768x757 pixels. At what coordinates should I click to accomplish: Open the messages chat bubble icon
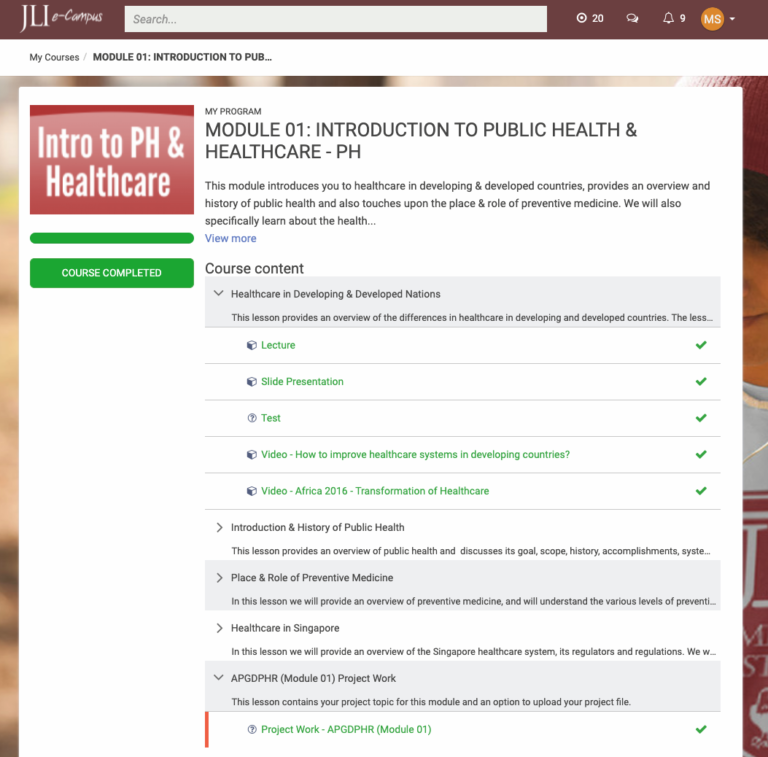pos(632,18)
